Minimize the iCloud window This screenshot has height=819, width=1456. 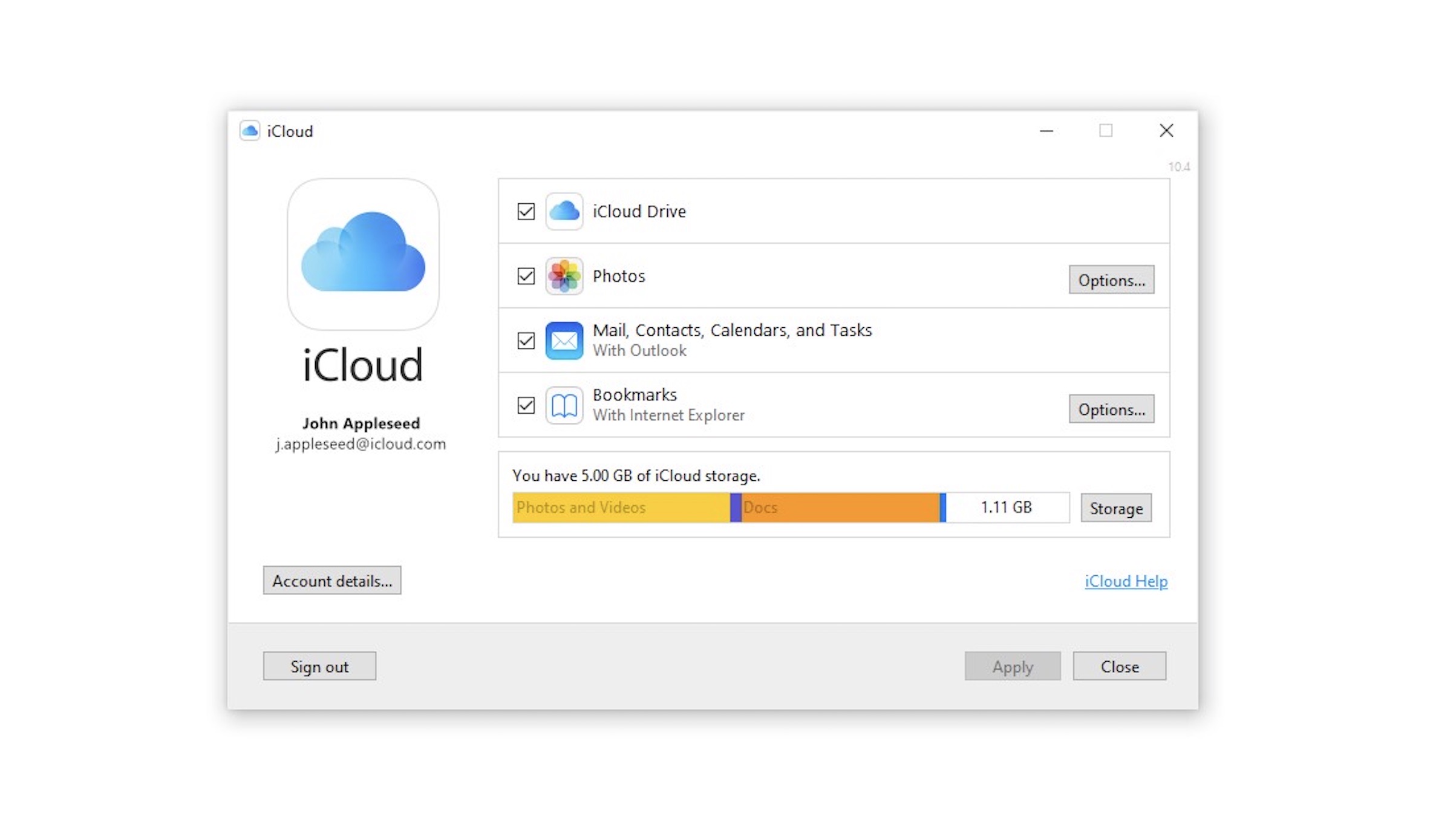[x=1046, y=131]
